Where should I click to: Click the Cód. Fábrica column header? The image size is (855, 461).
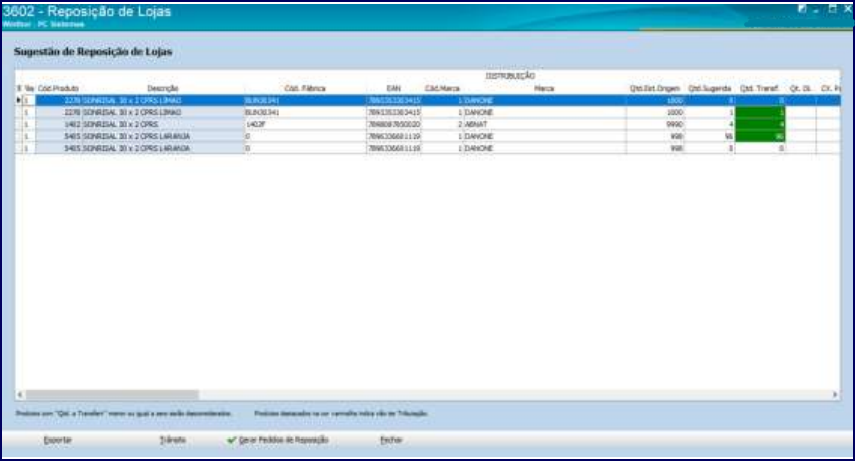click(305, 88)
